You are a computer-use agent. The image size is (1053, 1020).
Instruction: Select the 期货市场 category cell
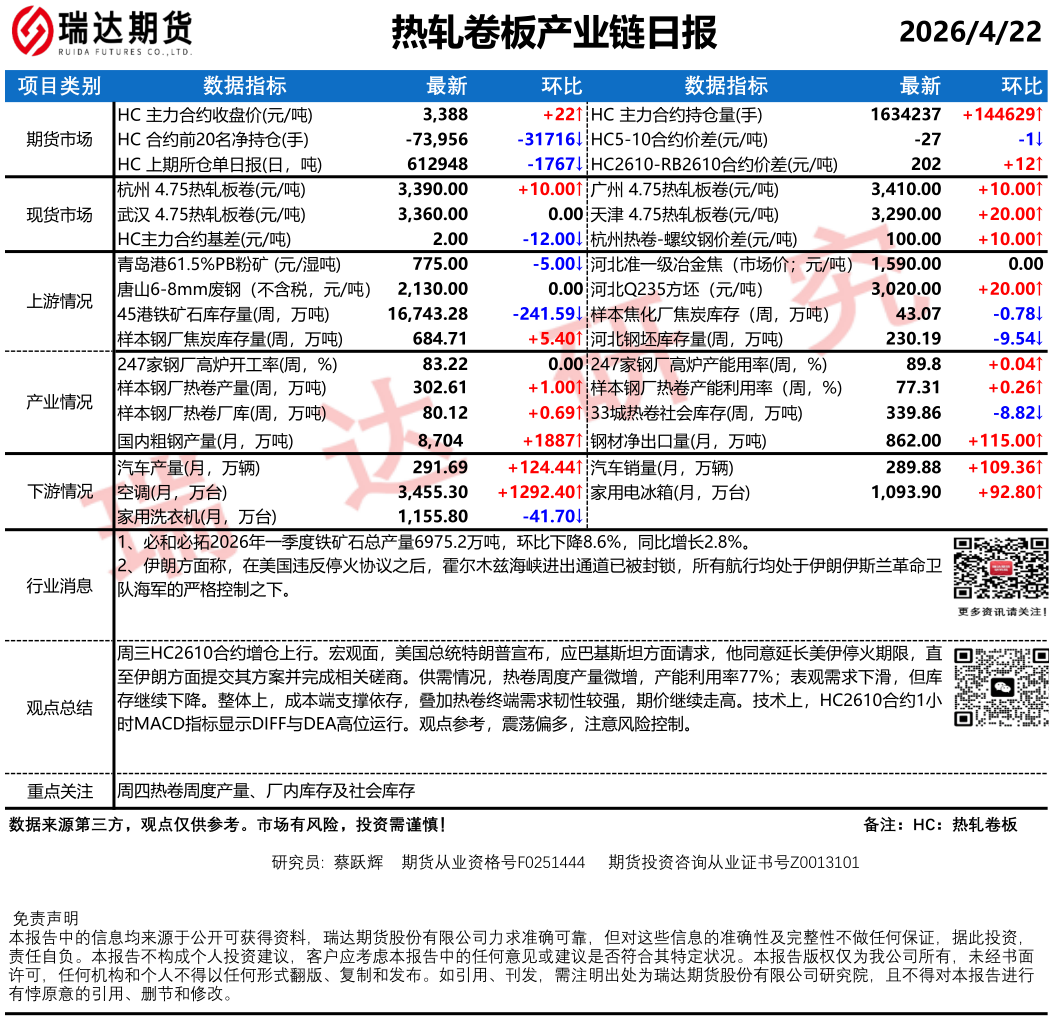pos(59,139)
